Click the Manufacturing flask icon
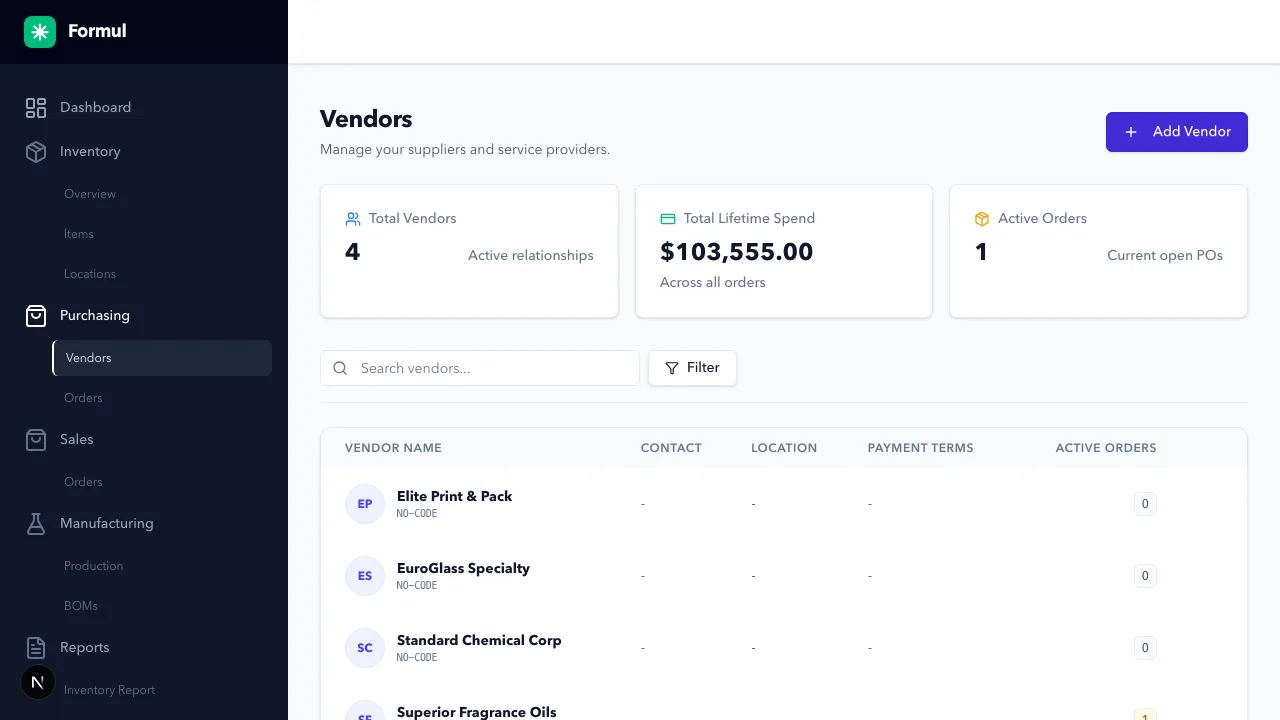 coord(36,524)
